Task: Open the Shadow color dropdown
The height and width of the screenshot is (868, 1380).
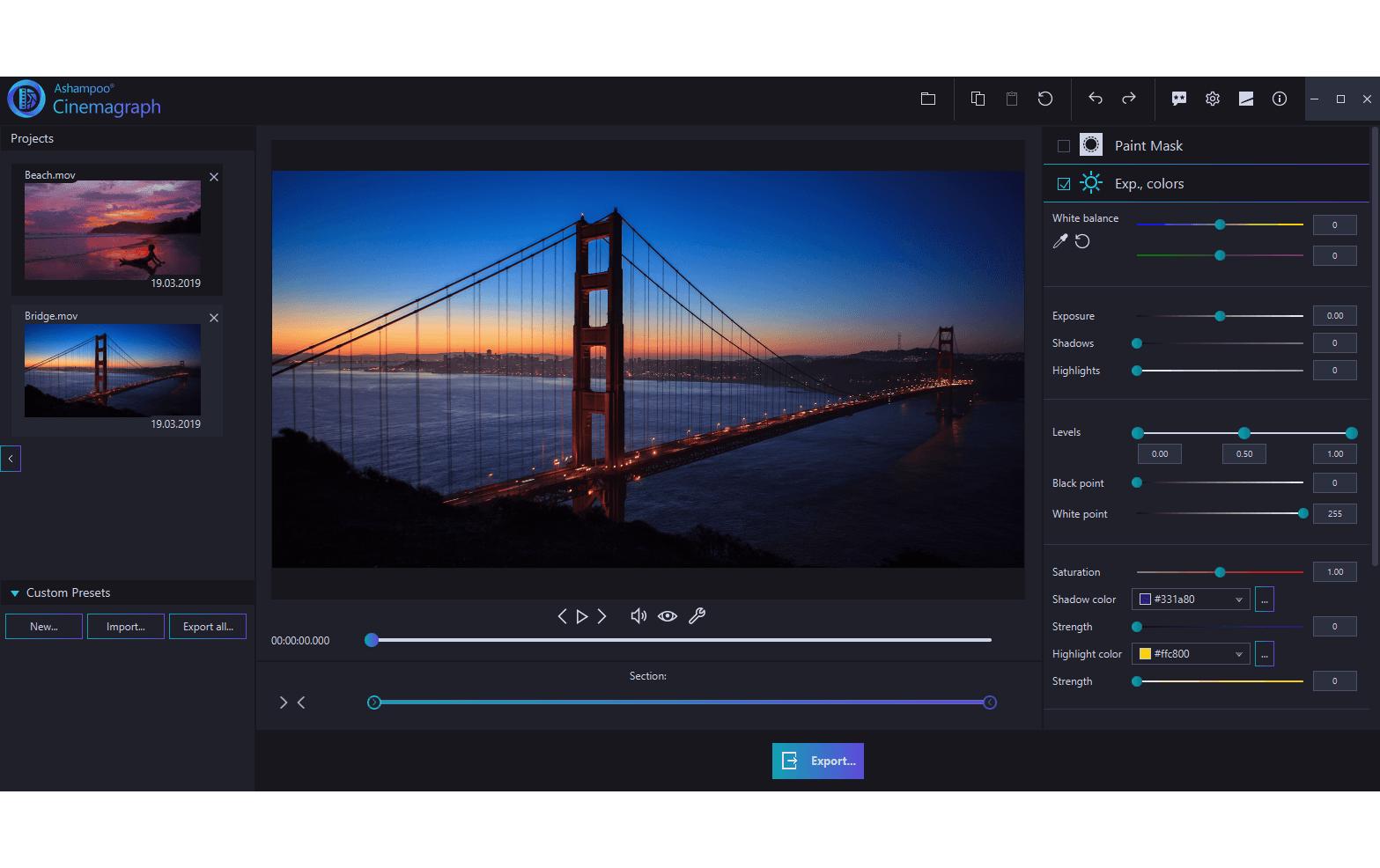Action: tap(1237, 599)
